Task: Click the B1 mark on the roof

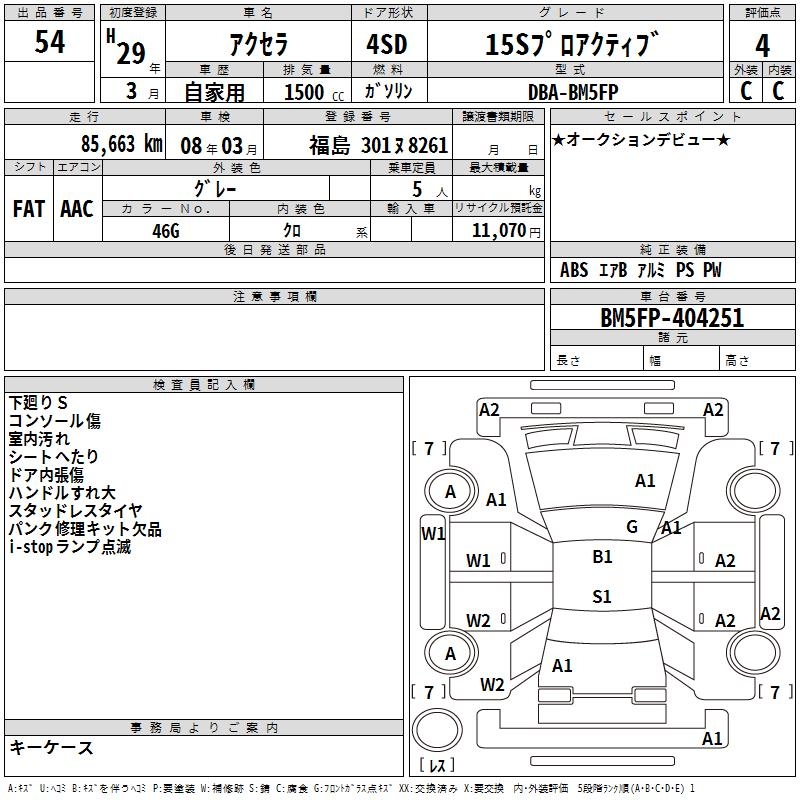Action: pyautogui.click(x=602, y=557)
